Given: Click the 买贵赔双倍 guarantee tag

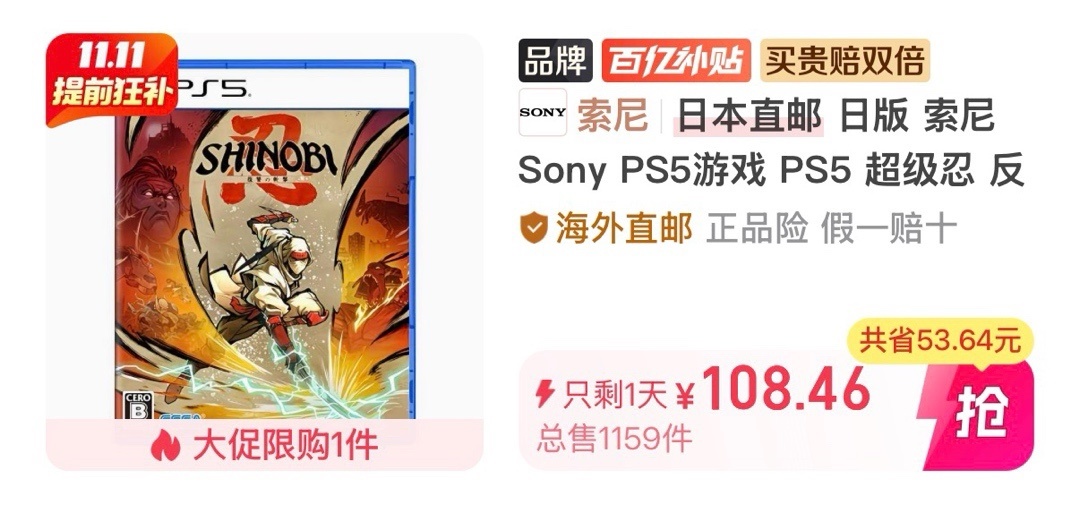Looking at the screenshot, I should point(845,61).
